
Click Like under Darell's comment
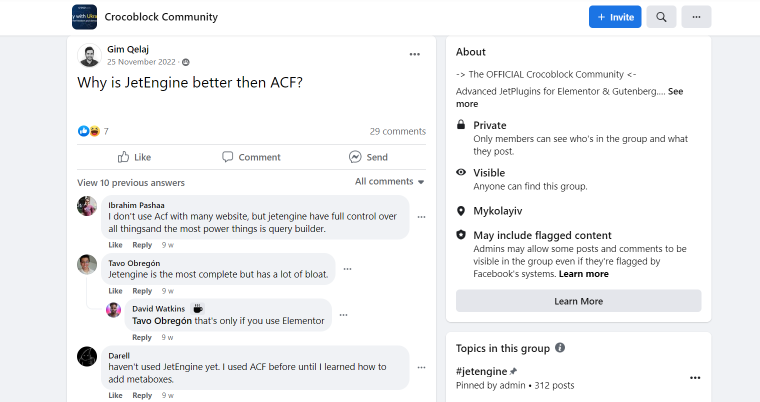[x=115, y=395]
